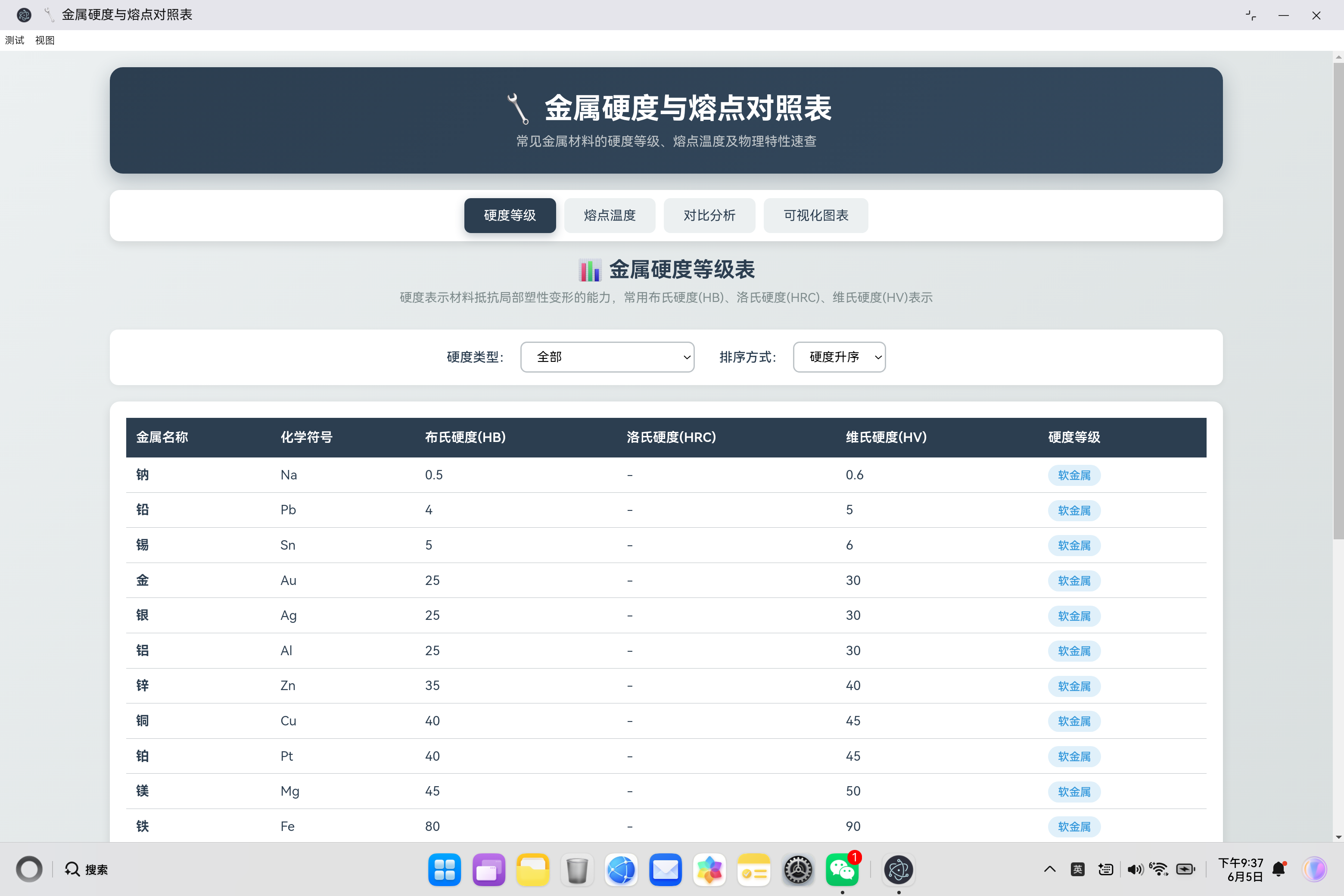Open the 测试 menu
This screenshot has height=896, width=1344.
[x=15, y=40]
